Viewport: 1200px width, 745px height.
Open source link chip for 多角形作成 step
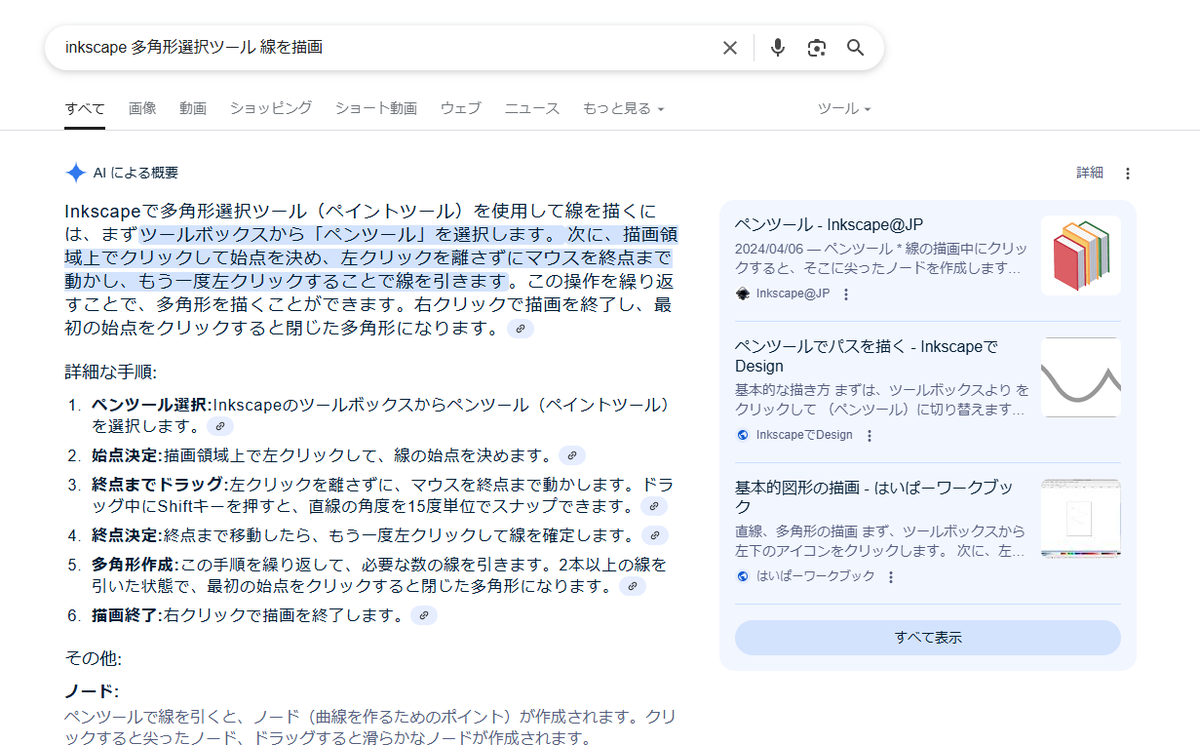632,586
